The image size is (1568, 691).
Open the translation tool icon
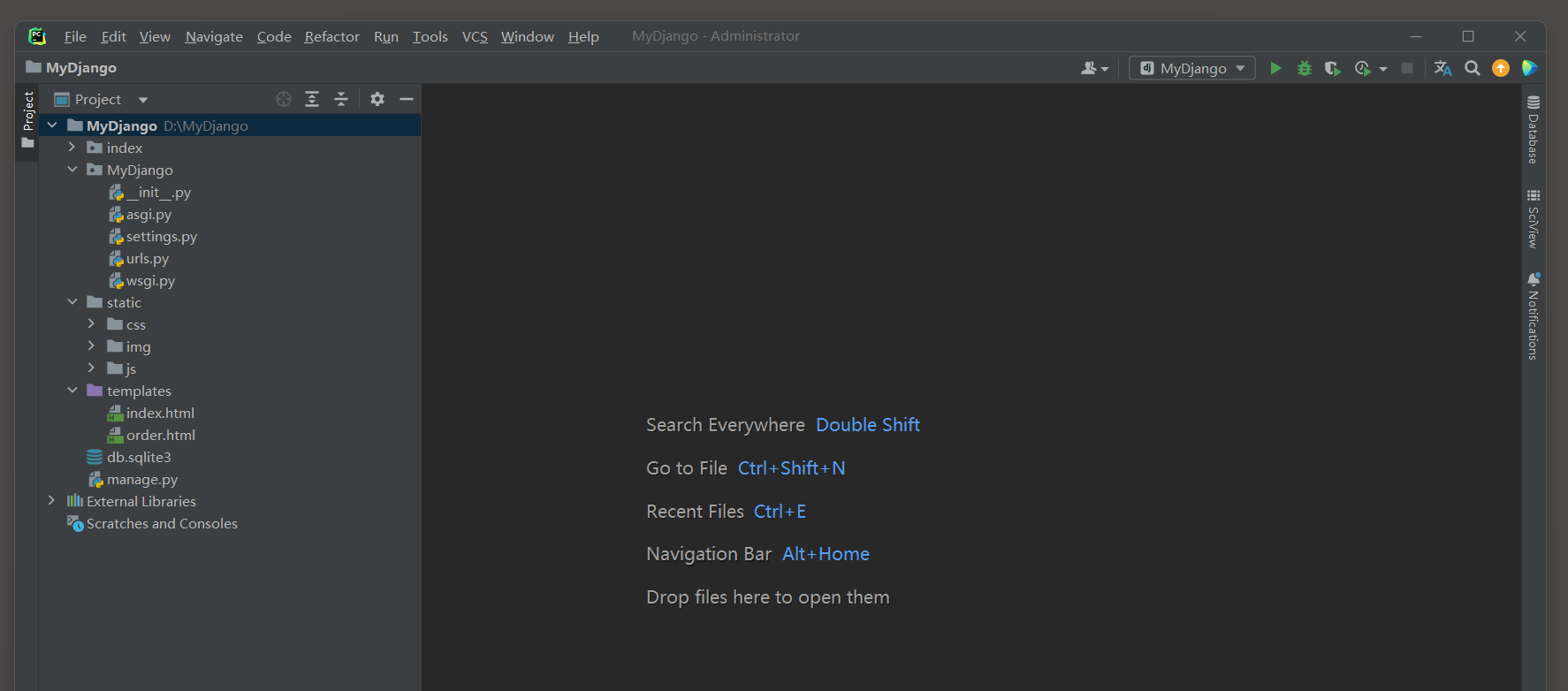tap(1442, 68)
